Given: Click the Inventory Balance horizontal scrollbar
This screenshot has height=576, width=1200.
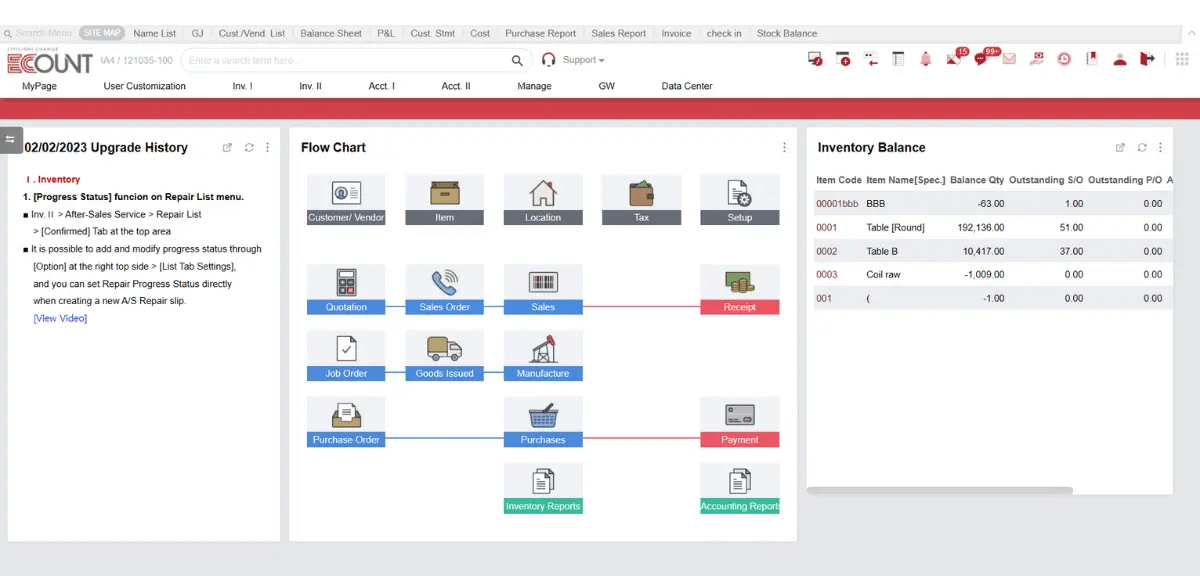Looking at the screenshot, I should coord(939,491).
